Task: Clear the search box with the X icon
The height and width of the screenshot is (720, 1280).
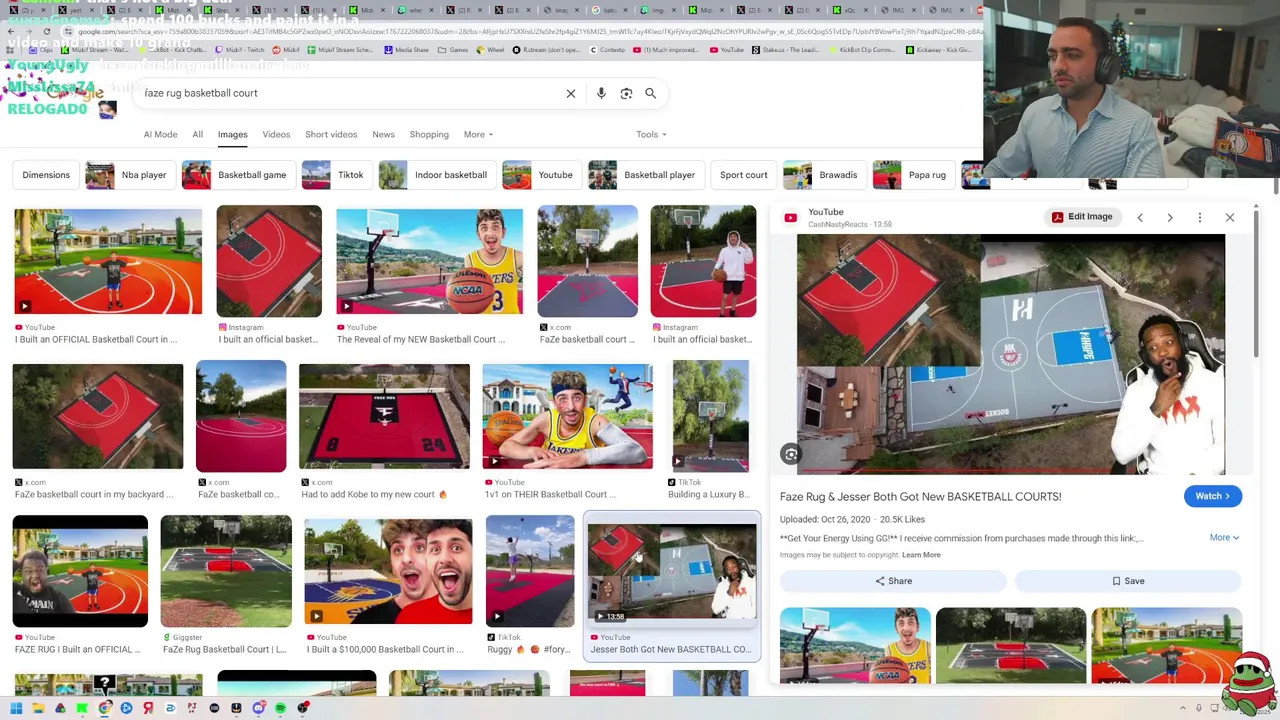Action: tap(571, 93)
